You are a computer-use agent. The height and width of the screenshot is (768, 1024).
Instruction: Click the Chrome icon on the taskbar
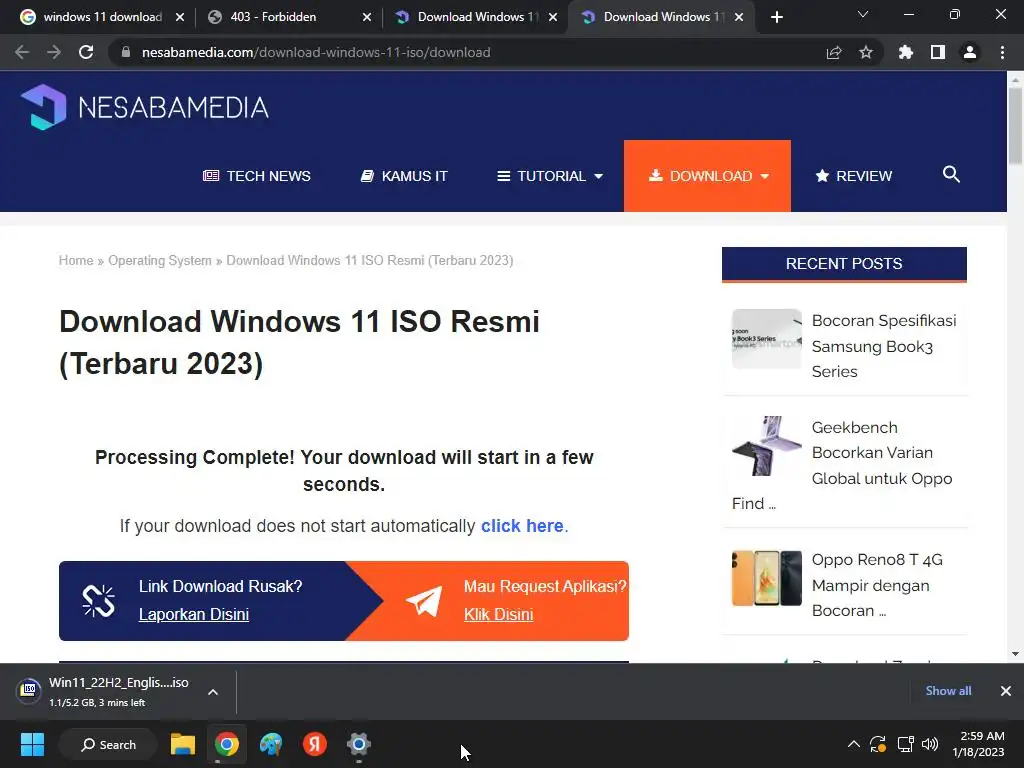tap(227, 744)
